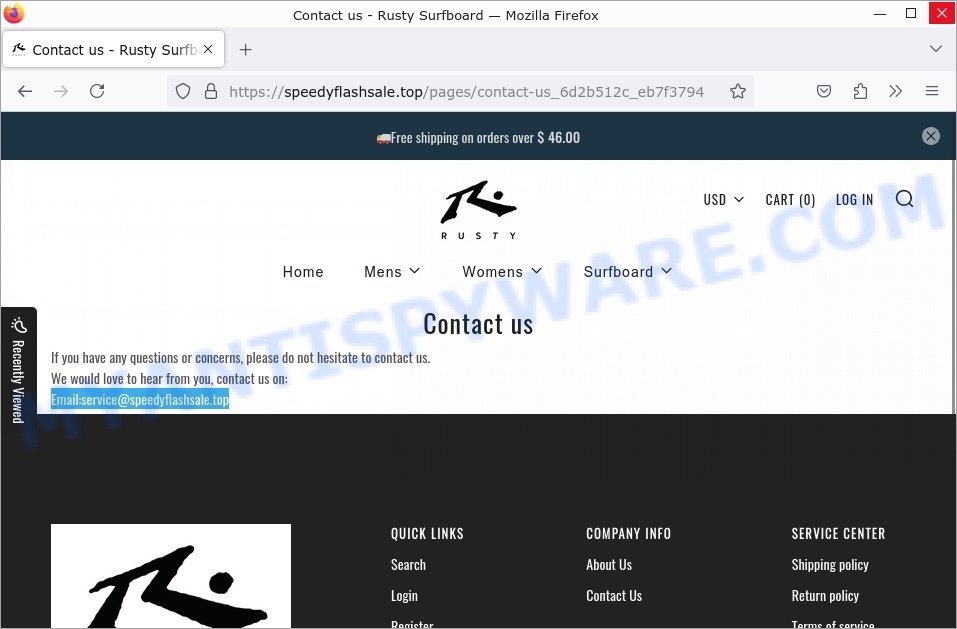Click the free shipping announcement text

(x=478, y=137)
